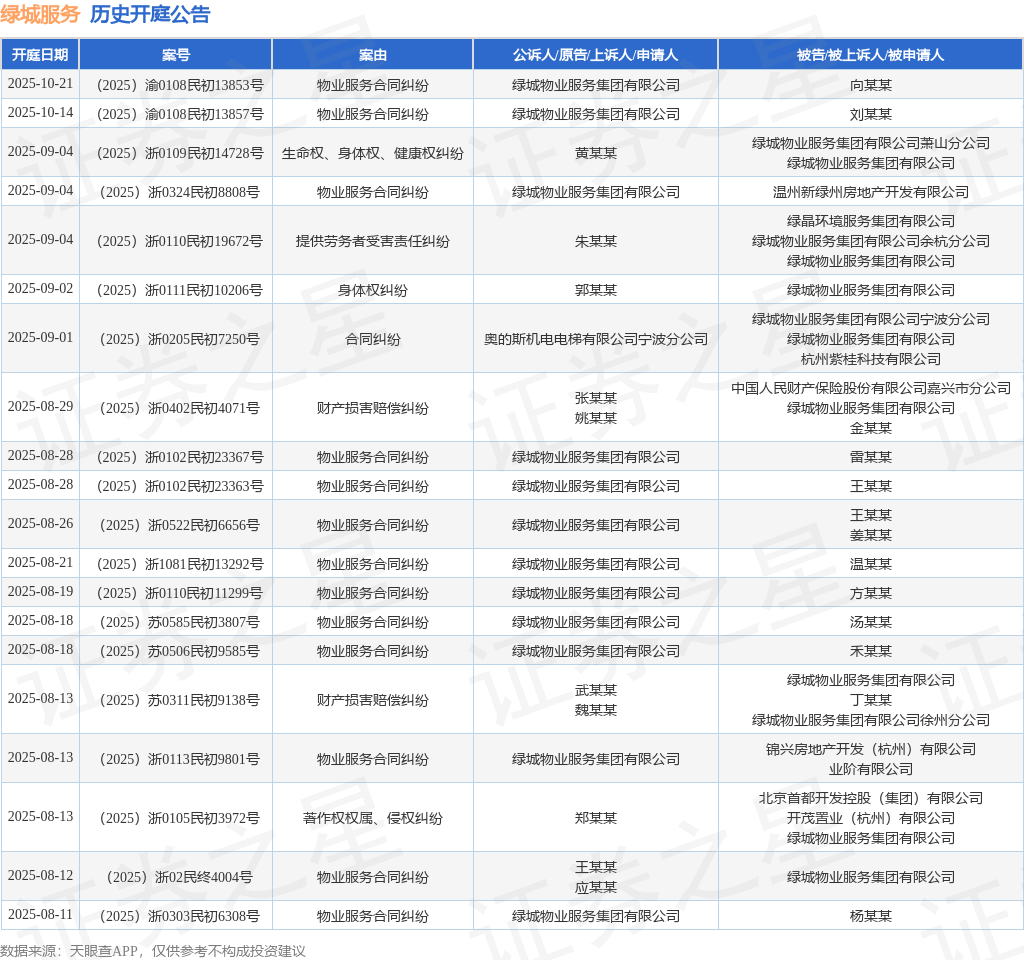Click defendant cell 金某某
The height and width of the screenshot is (960, 1024).
871,428
